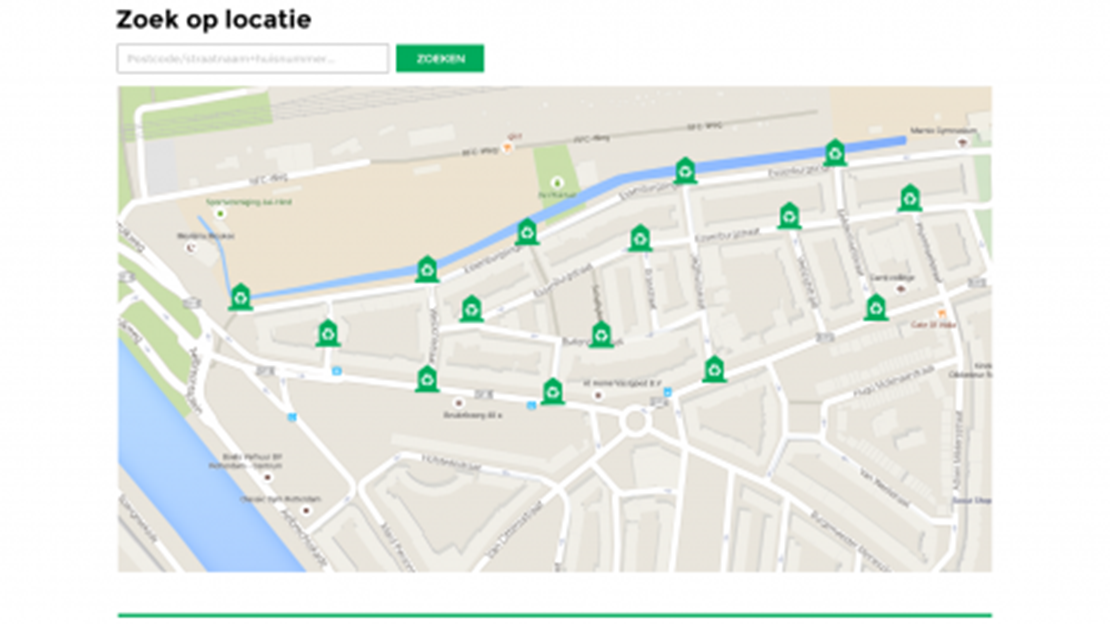Click blue transit stop icon near roundabout

click(x=667, y=392)
